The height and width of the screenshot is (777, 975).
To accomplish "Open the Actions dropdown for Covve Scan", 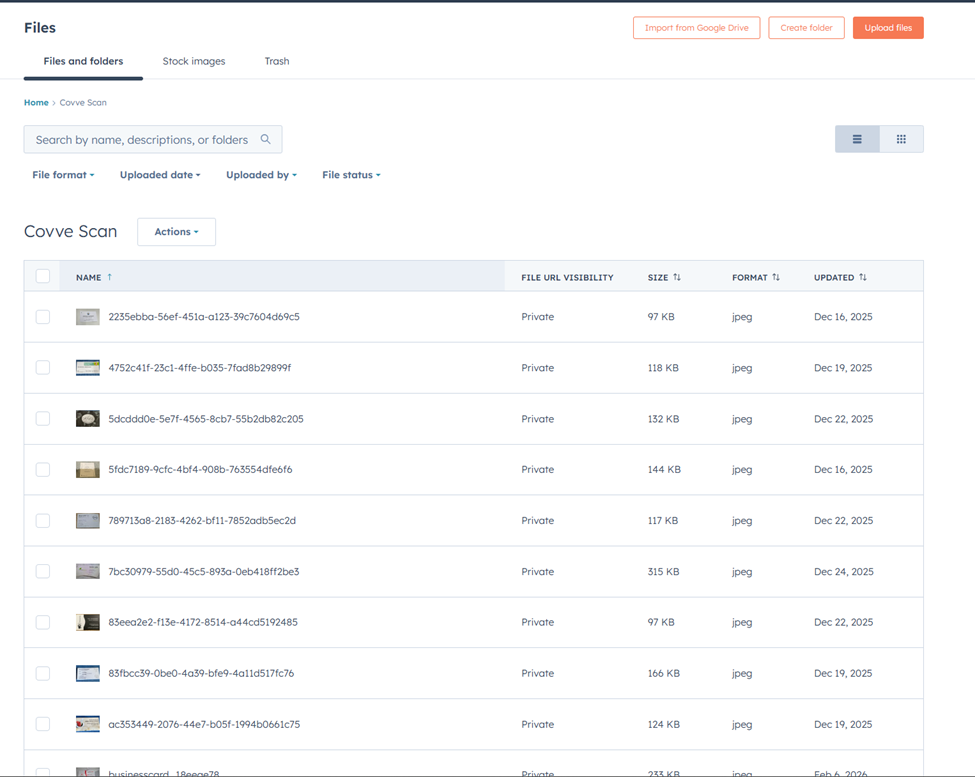I will point(176,232).
